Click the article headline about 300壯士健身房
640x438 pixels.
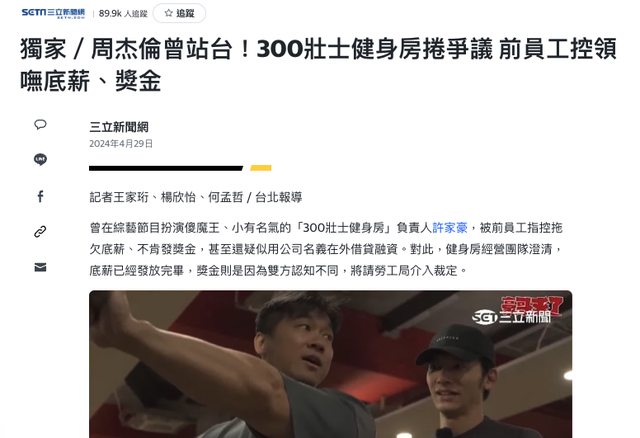click(x=318, y=65)
